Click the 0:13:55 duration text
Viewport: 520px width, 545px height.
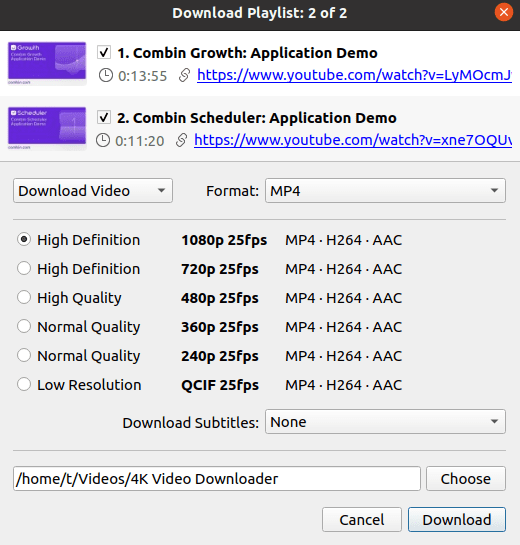pyautogui.click(x=143, y=76)
